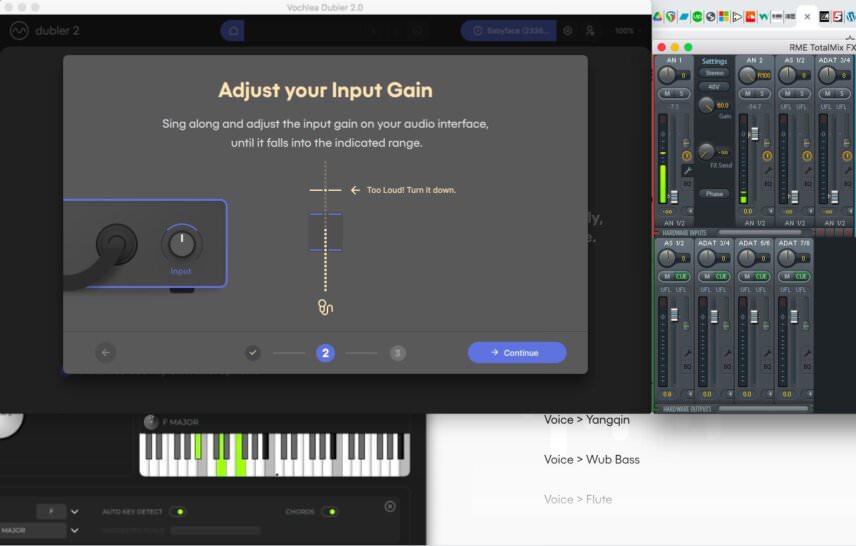
Task: Click the fader on hardware output ADAT 3/4
Action: pyautogui.click(x=714, y=317)
